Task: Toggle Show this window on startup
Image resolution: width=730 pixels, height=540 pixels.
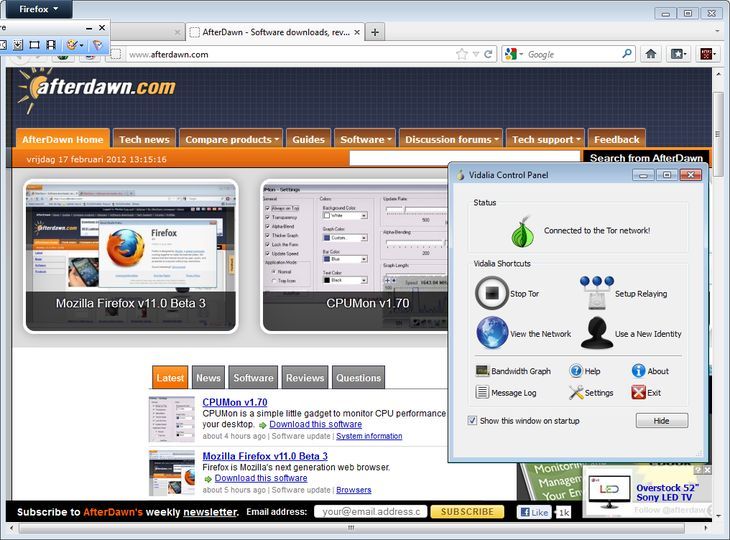Action: [x=472, y=420]
